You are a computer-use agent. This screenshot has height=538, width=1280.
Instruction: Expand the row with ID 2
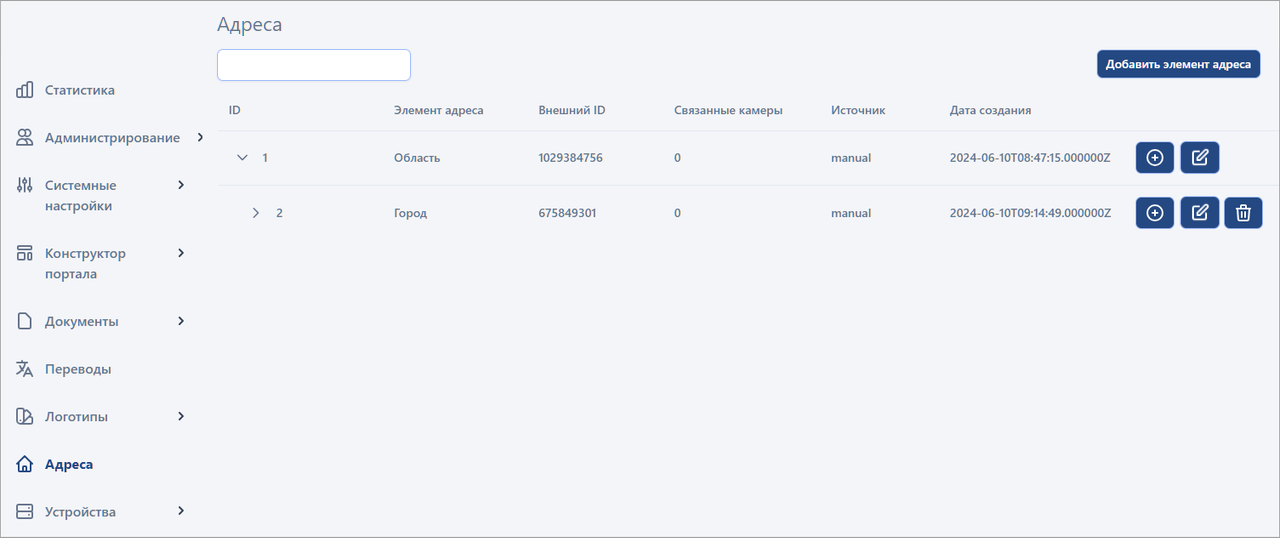[256, 213]
